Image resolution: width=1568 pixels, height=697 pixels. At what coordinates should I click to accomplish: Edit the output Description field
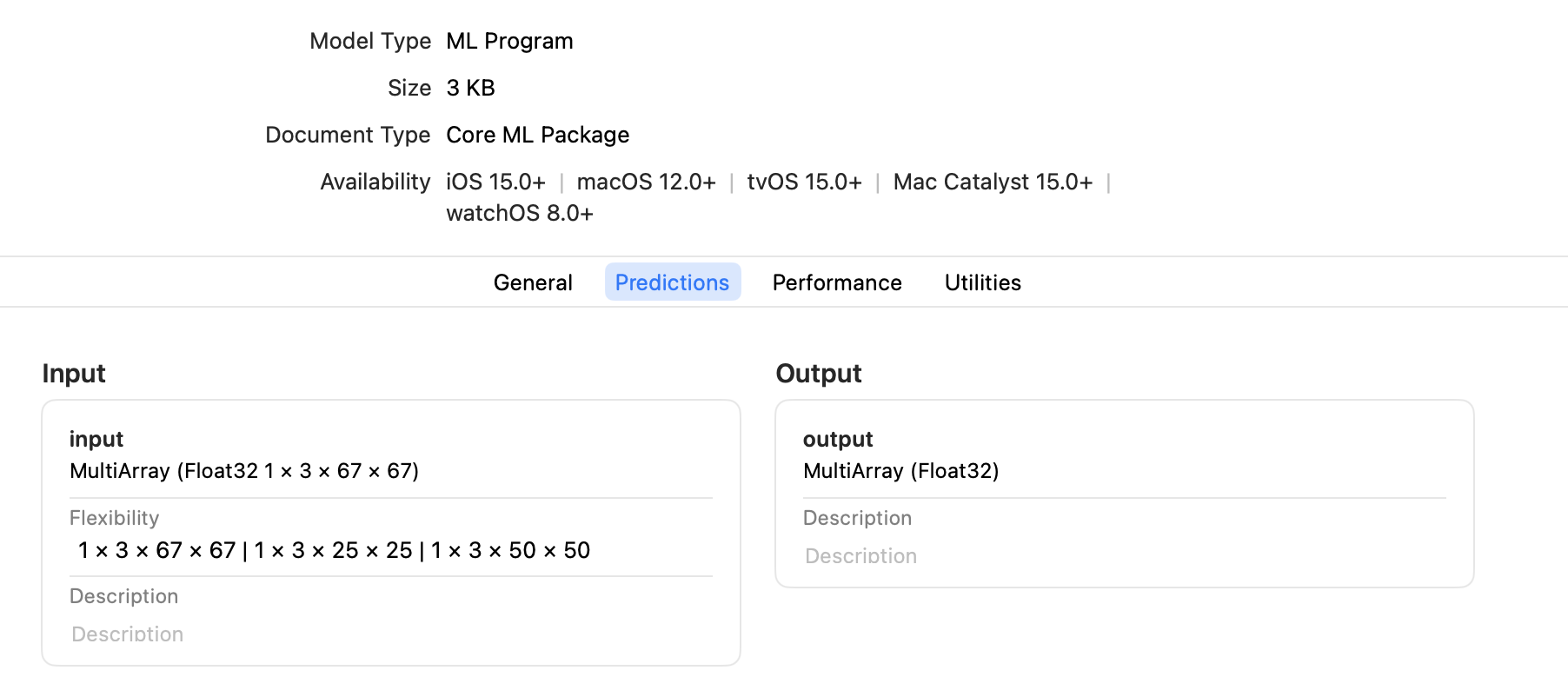1125,556
